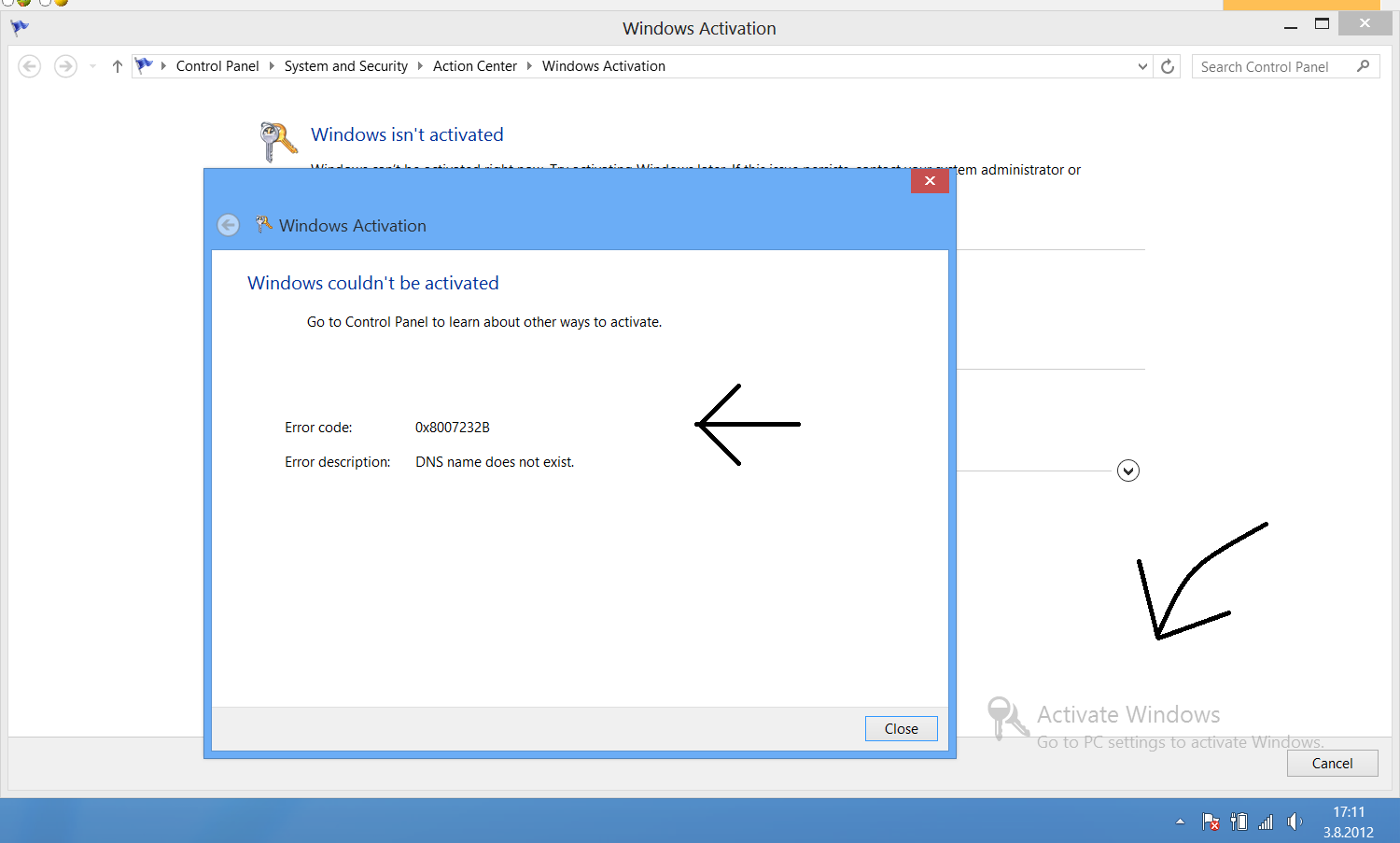Expand the dropdown after Action Center breadcrumb
1400x843 pixels.
(x=529, y=66)
